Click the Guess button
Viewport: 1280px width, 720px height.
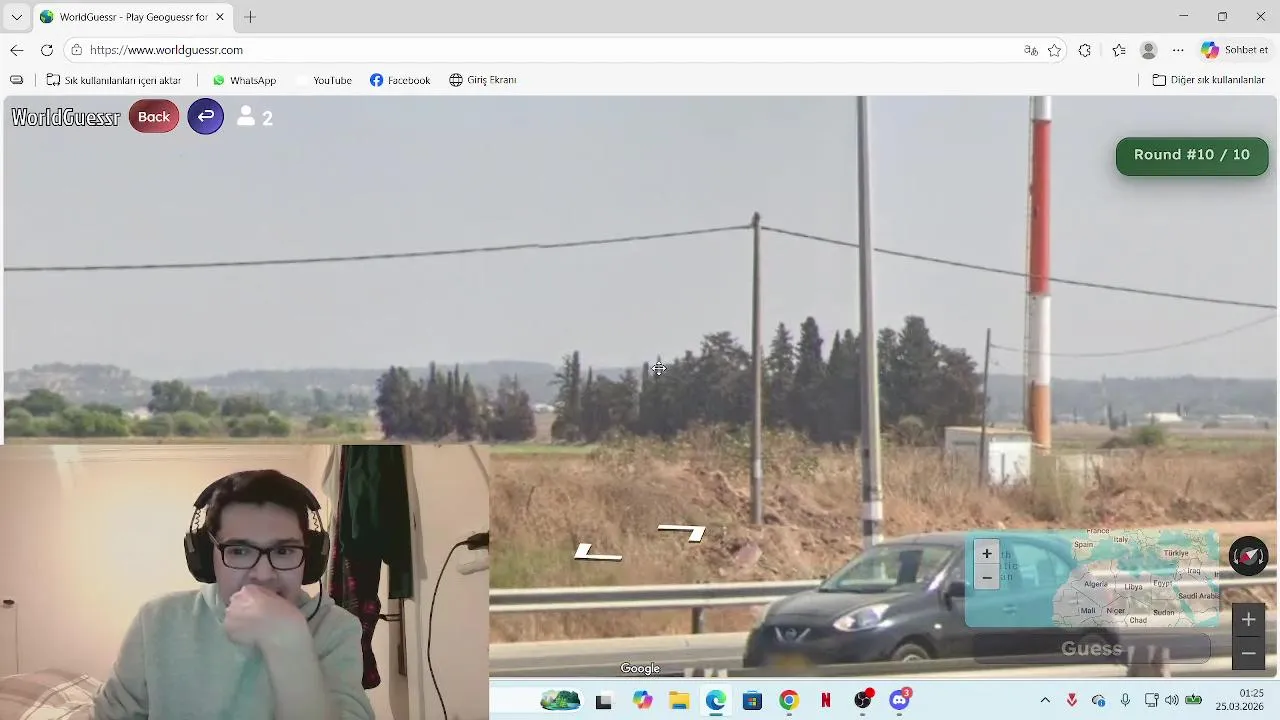point(1092,649)
